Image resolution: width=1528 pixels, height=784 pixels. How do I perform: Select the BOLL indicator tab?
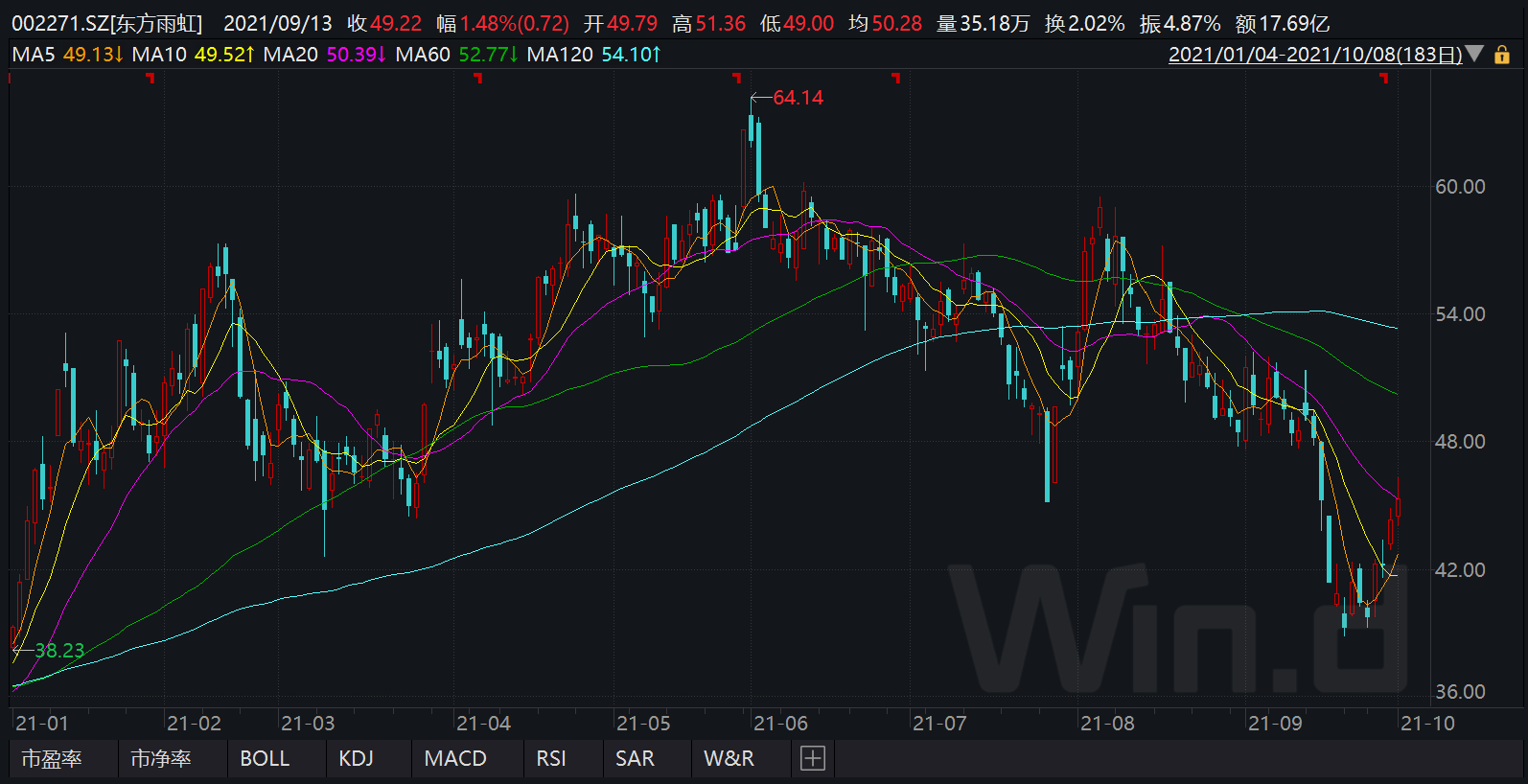265,758
